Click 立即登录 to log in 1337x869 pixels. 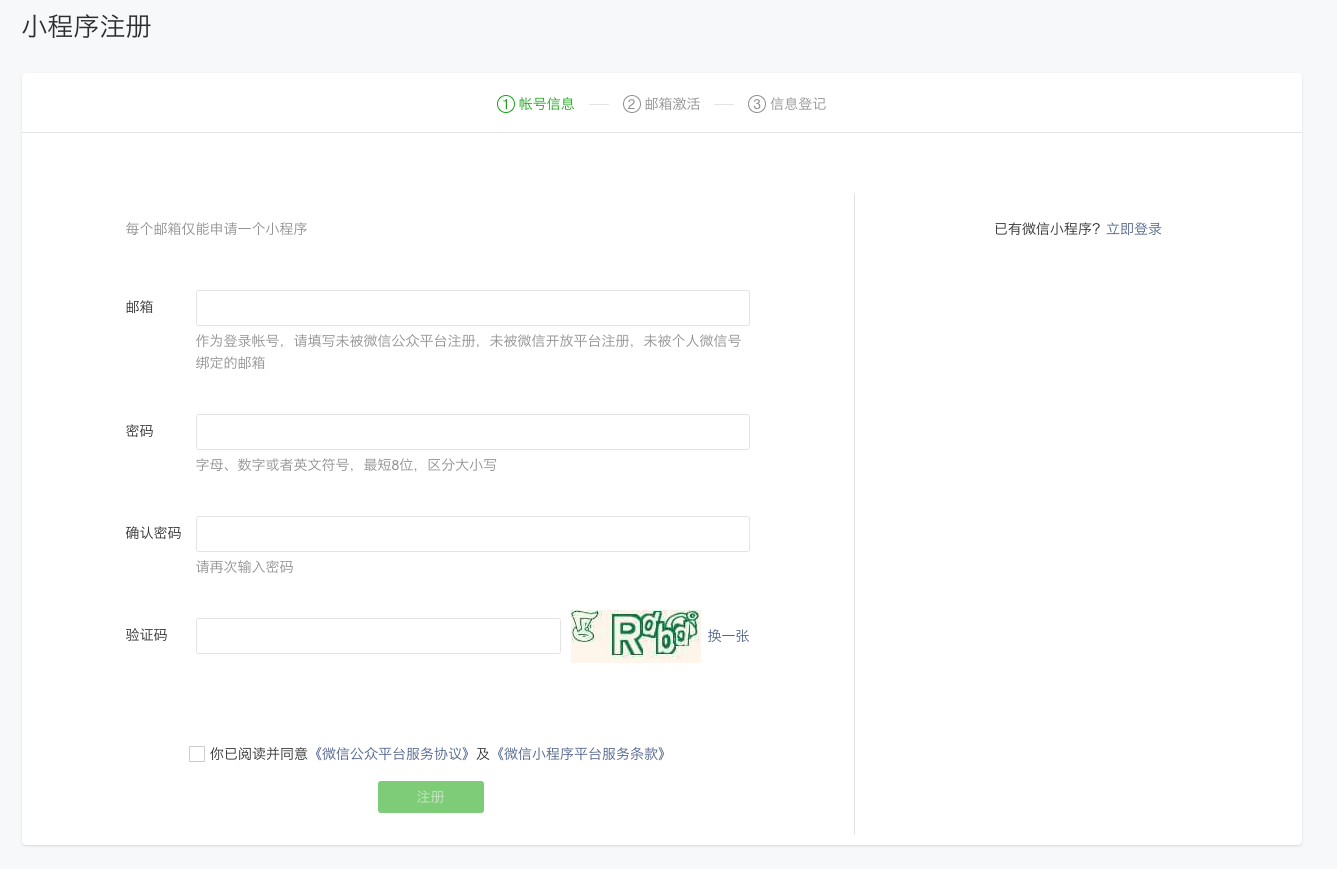[x=1134, y=228]
